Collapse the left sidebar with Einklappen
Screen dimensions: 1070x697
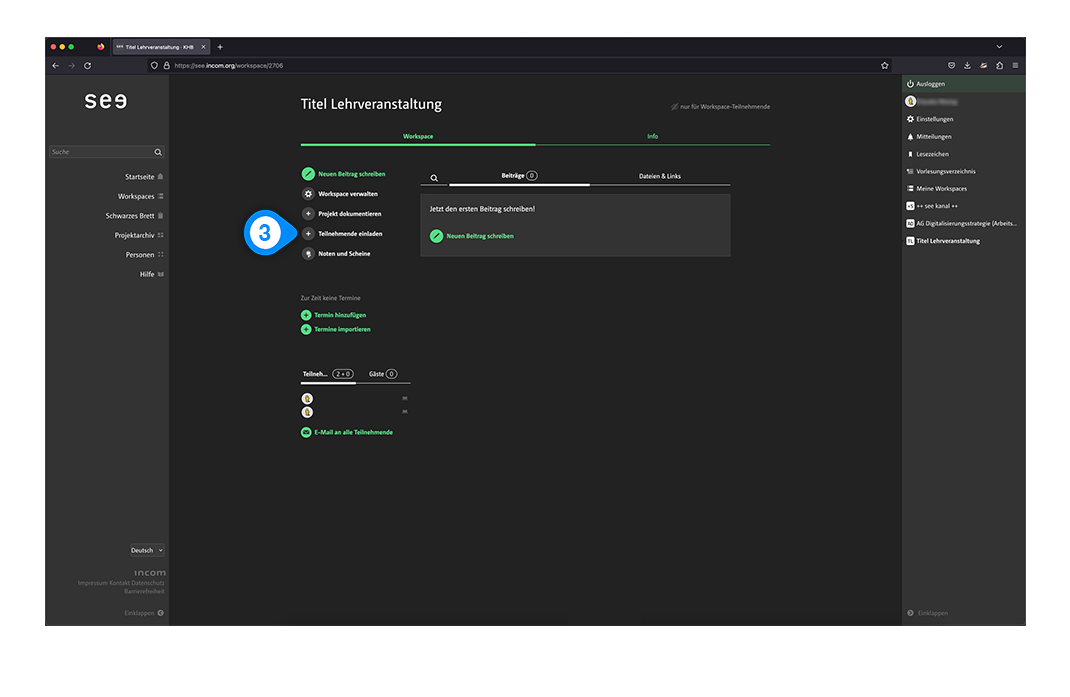[143, 613]
